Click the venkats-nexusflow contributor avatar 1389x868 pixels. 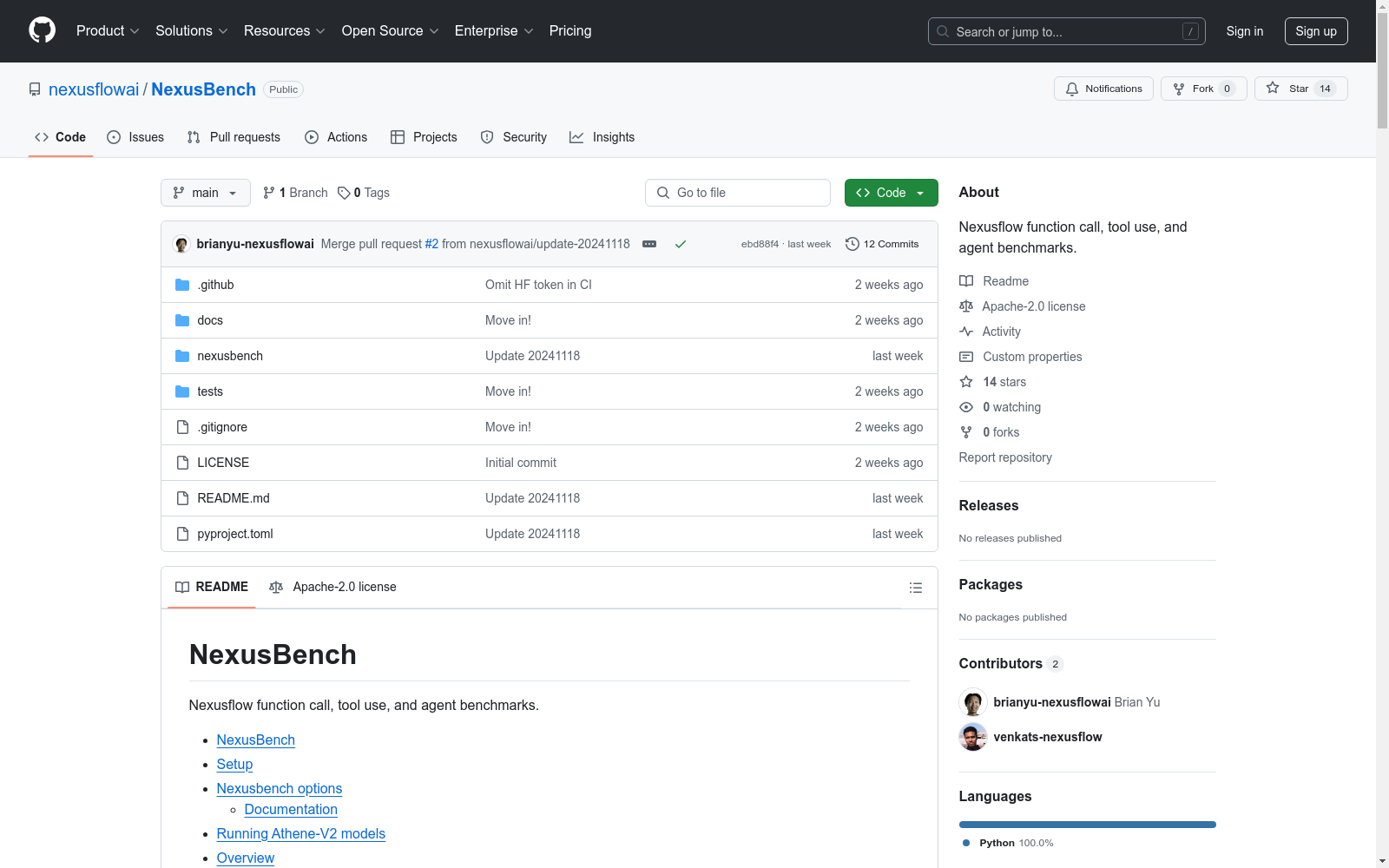coord(973,737)
